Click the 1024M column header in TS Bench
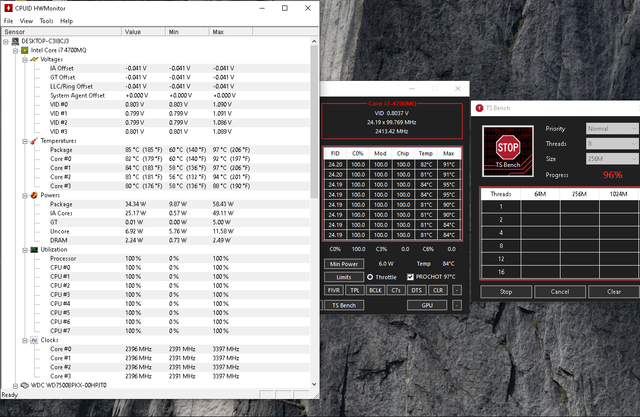This screenshot has width=640, height=417. 618,194
